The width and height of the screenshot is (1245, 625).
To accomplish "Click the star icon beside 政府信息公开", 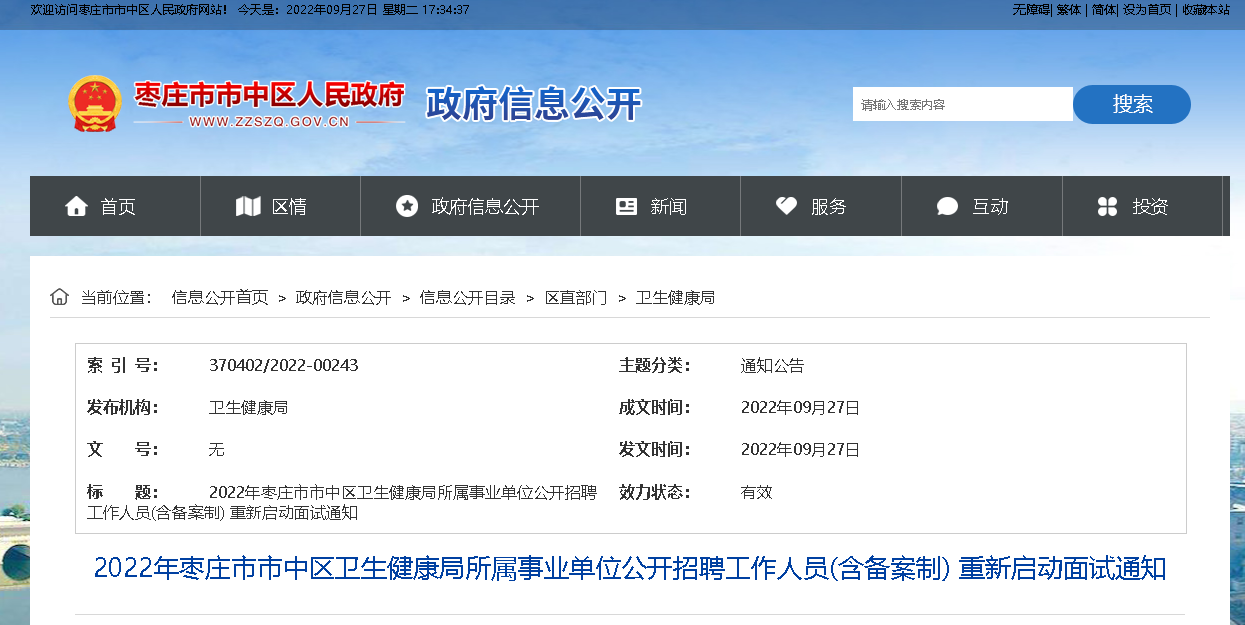I will (407, 206).
